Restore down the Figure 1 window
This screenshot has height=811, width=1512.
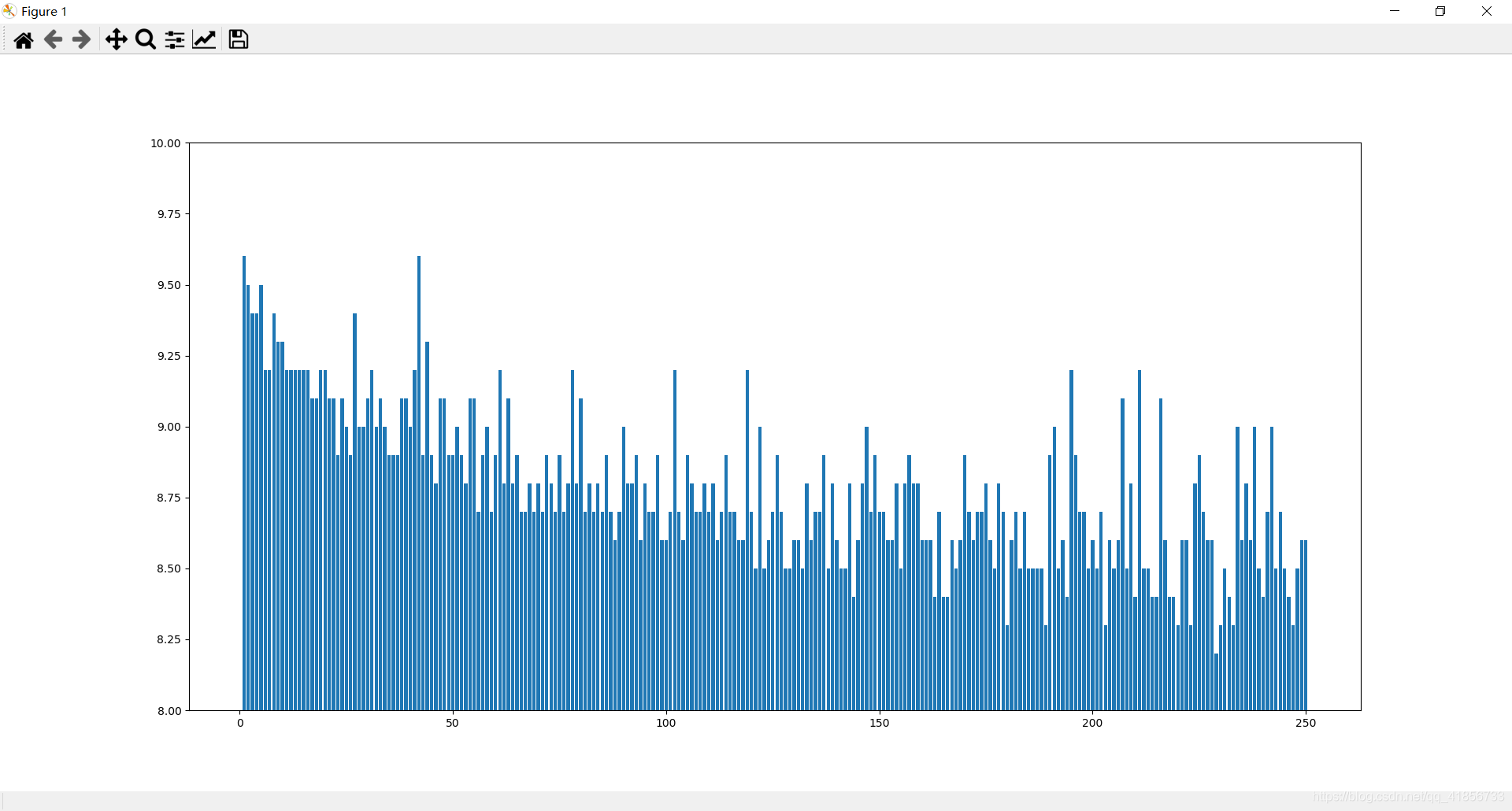pos(1440,11)
